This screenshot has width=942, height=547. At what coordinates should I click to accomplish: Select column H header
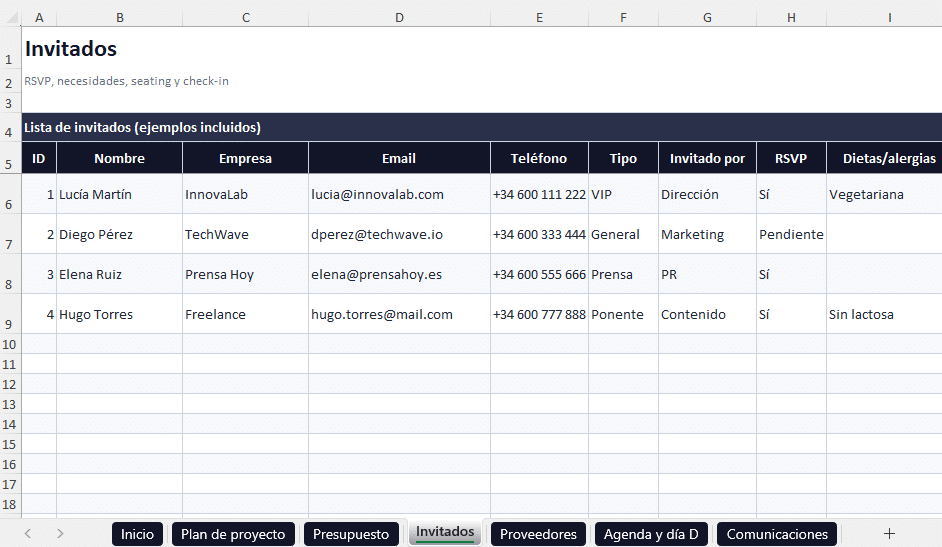791,18
